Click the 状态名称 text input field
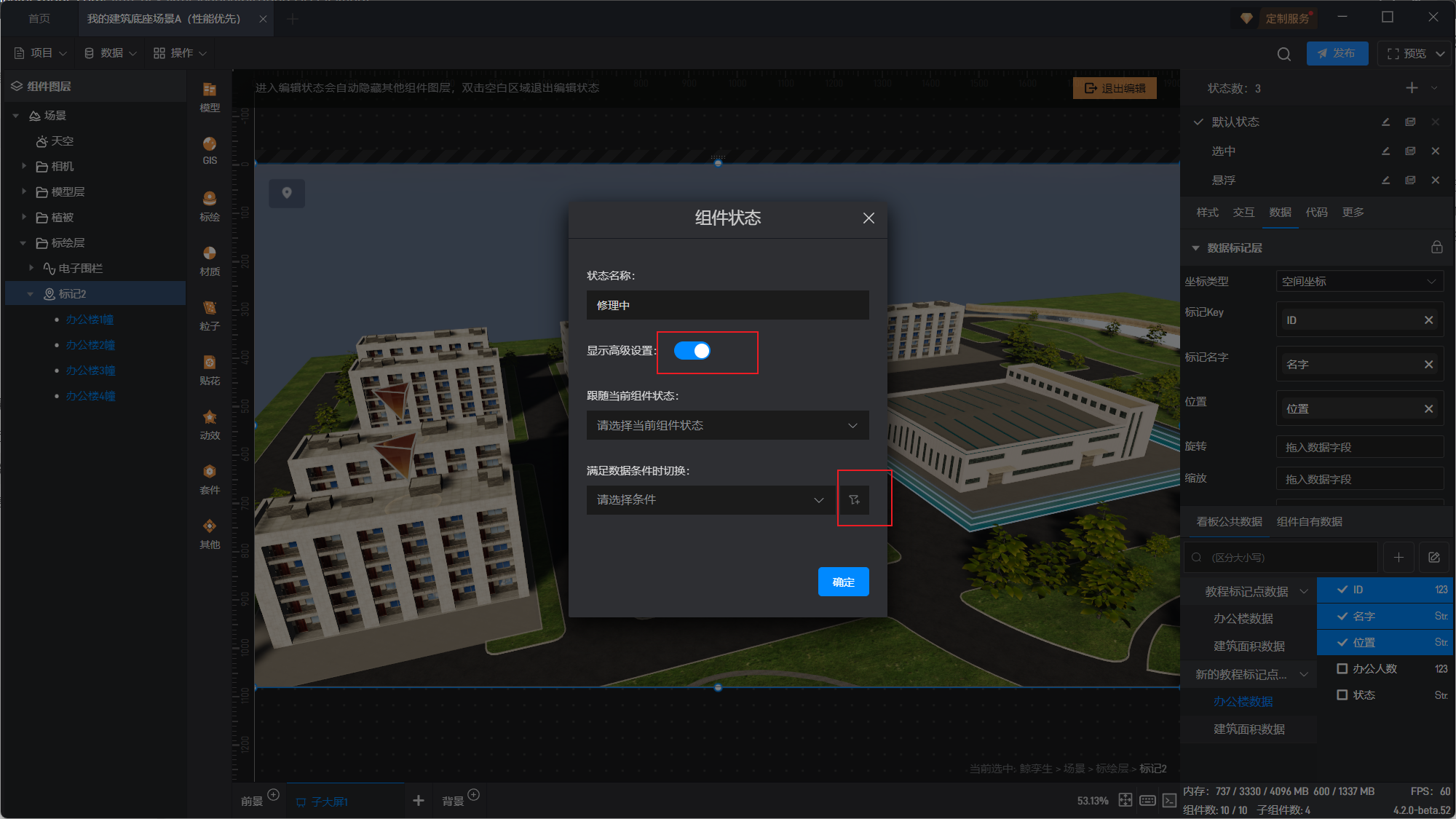1456x819 pixels. [727, 305]
